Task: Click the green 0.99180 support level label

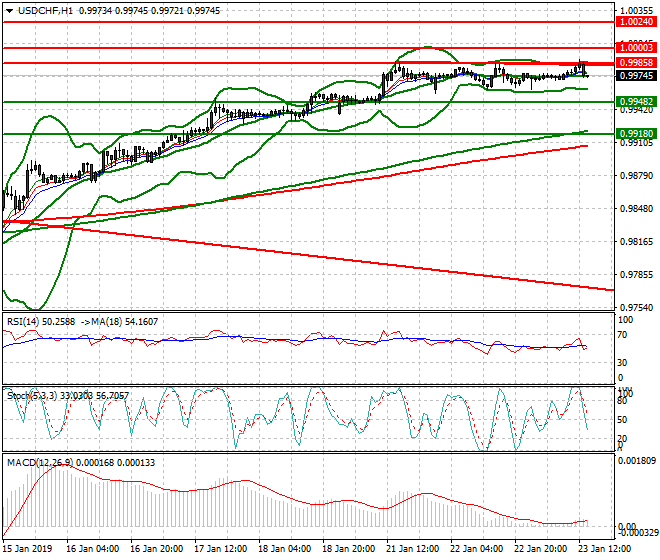Action: coord(636,134)
